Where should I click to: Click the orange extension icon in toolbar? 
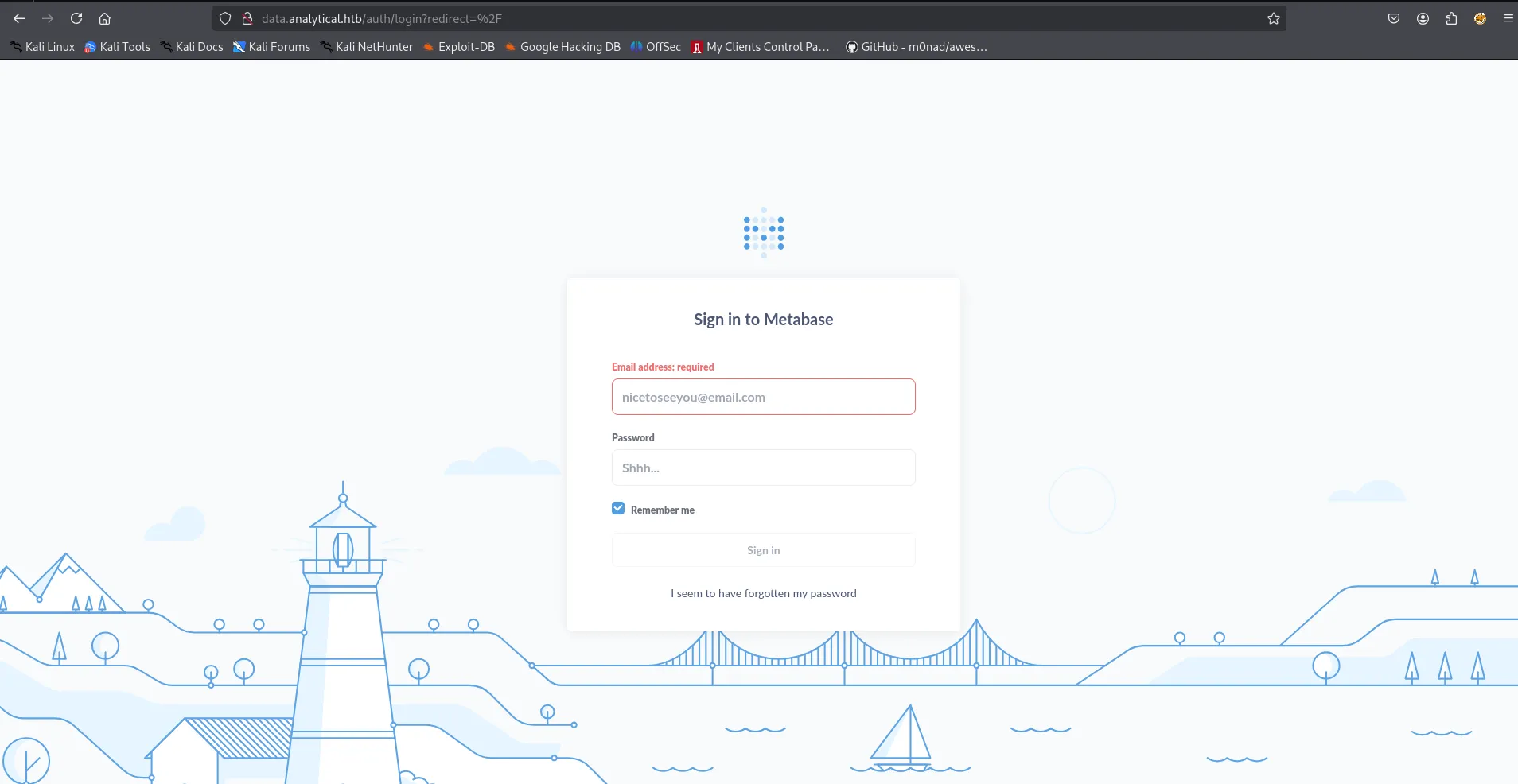point(1480,18)
